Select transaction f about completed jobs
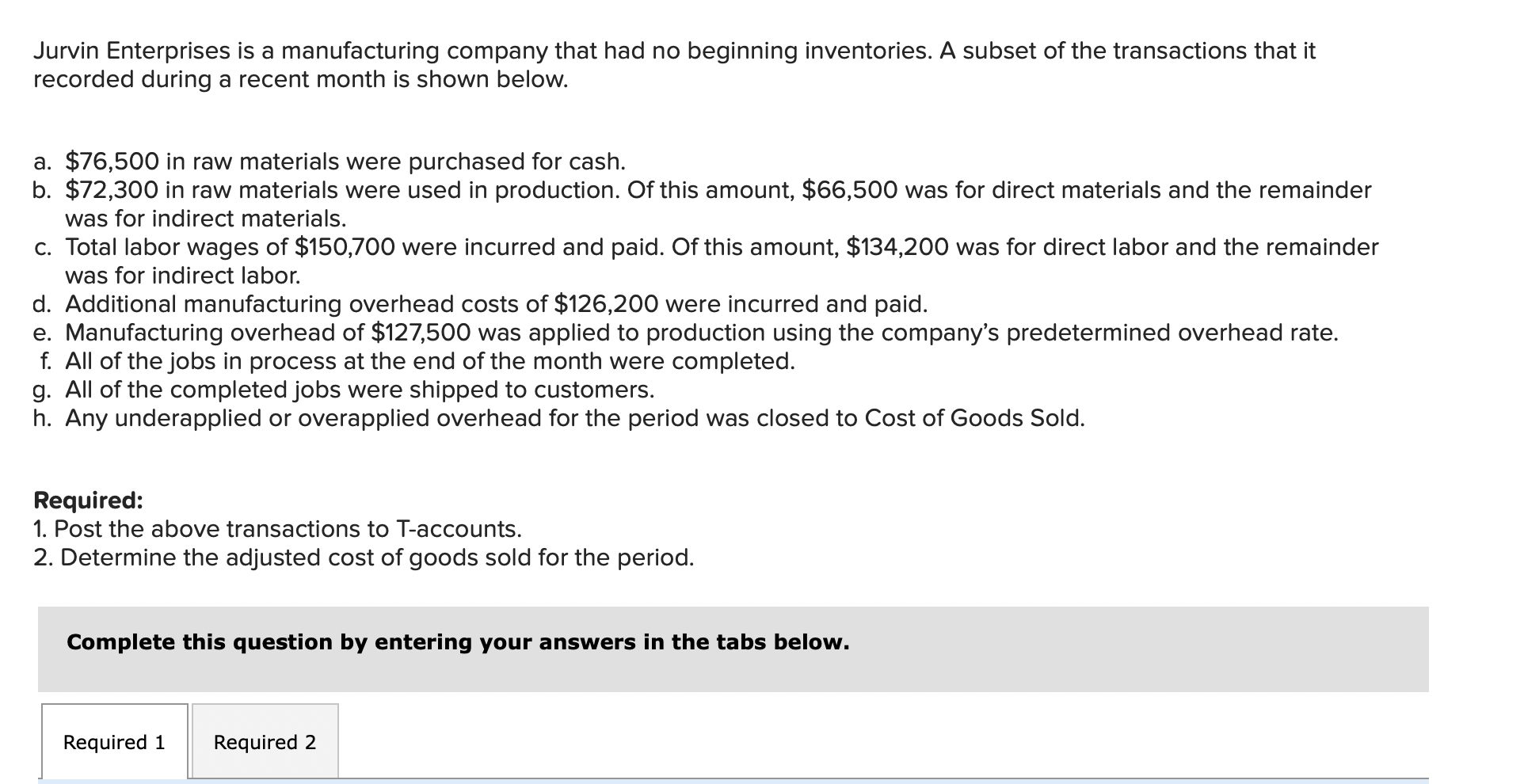This screenshot has width=1524, height=784. click(x=417, y=361)
